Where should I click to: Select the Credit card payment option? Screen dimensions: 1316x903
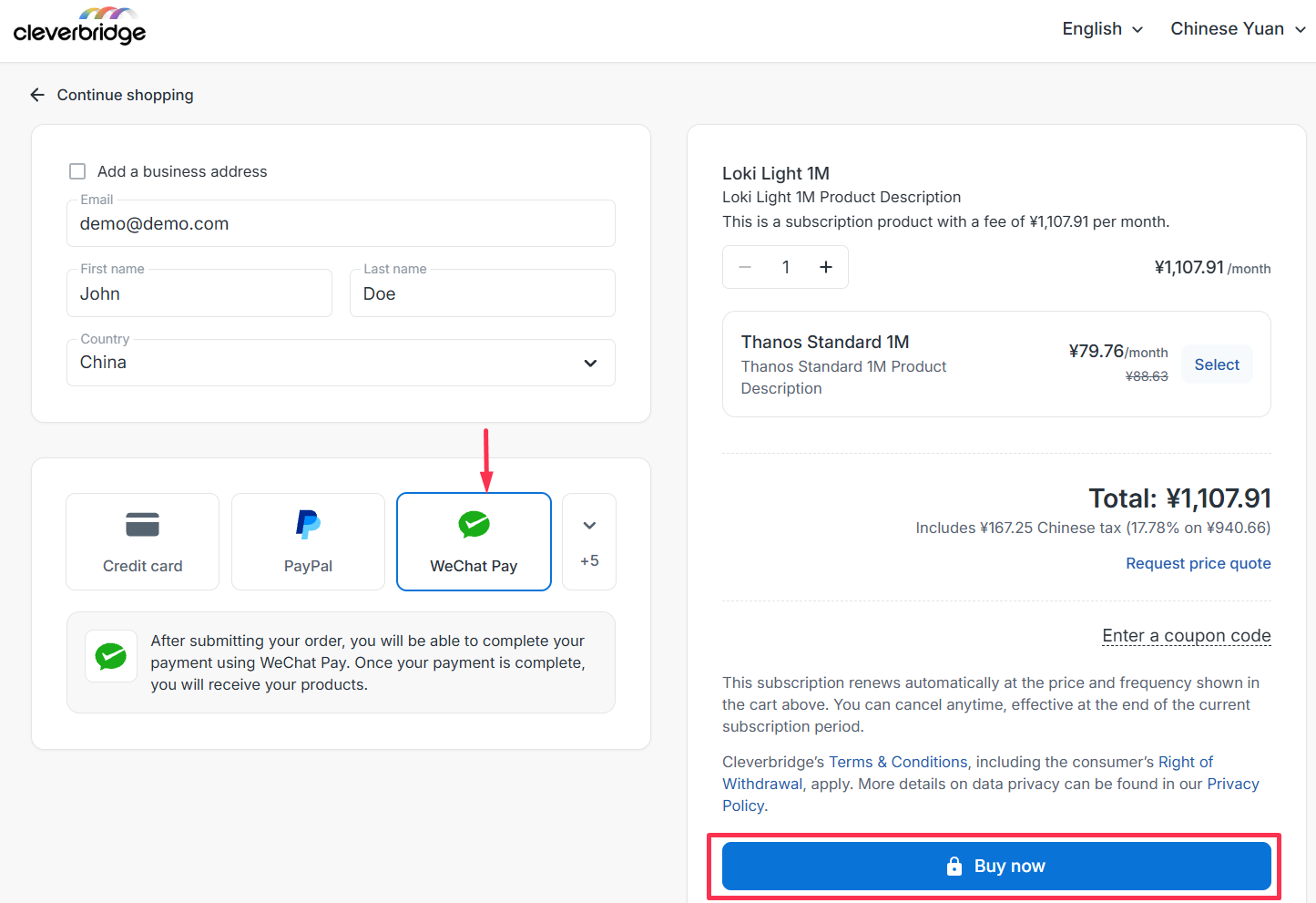[x=142, y=541]
